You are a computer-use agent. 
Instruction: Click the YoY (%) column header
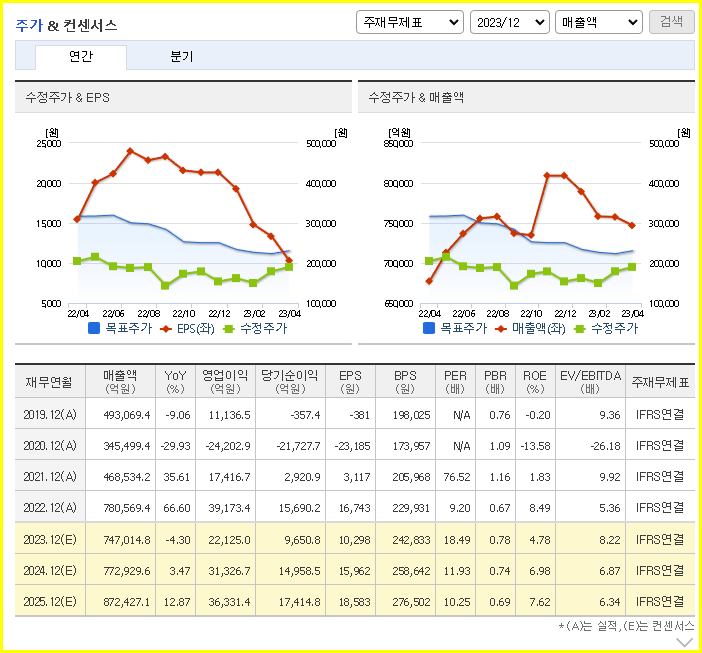tap(175, 382)
